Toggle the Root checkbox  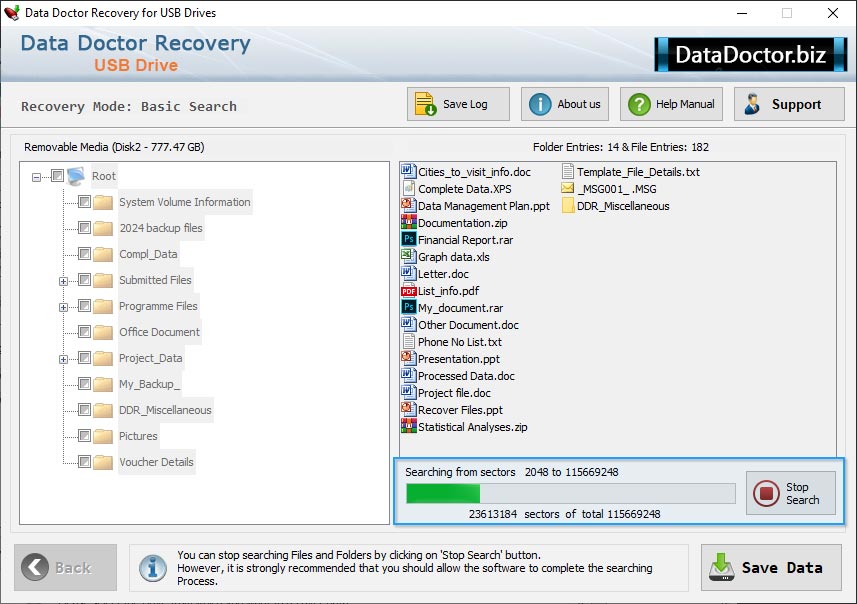57,175
